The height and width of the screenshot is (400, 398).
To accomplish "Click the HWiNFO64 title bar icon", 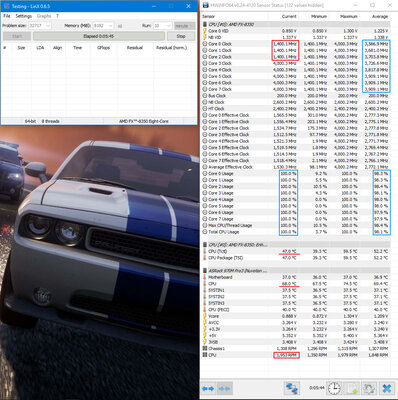I will (206, 5).
